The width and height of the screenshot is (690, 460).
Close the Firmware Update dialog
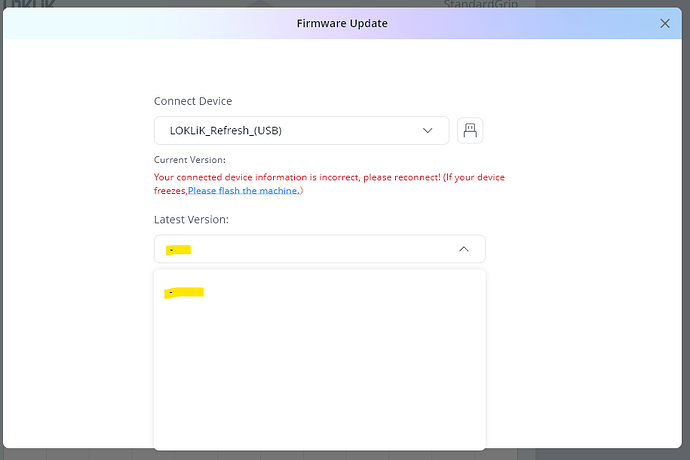coord(664,23)
